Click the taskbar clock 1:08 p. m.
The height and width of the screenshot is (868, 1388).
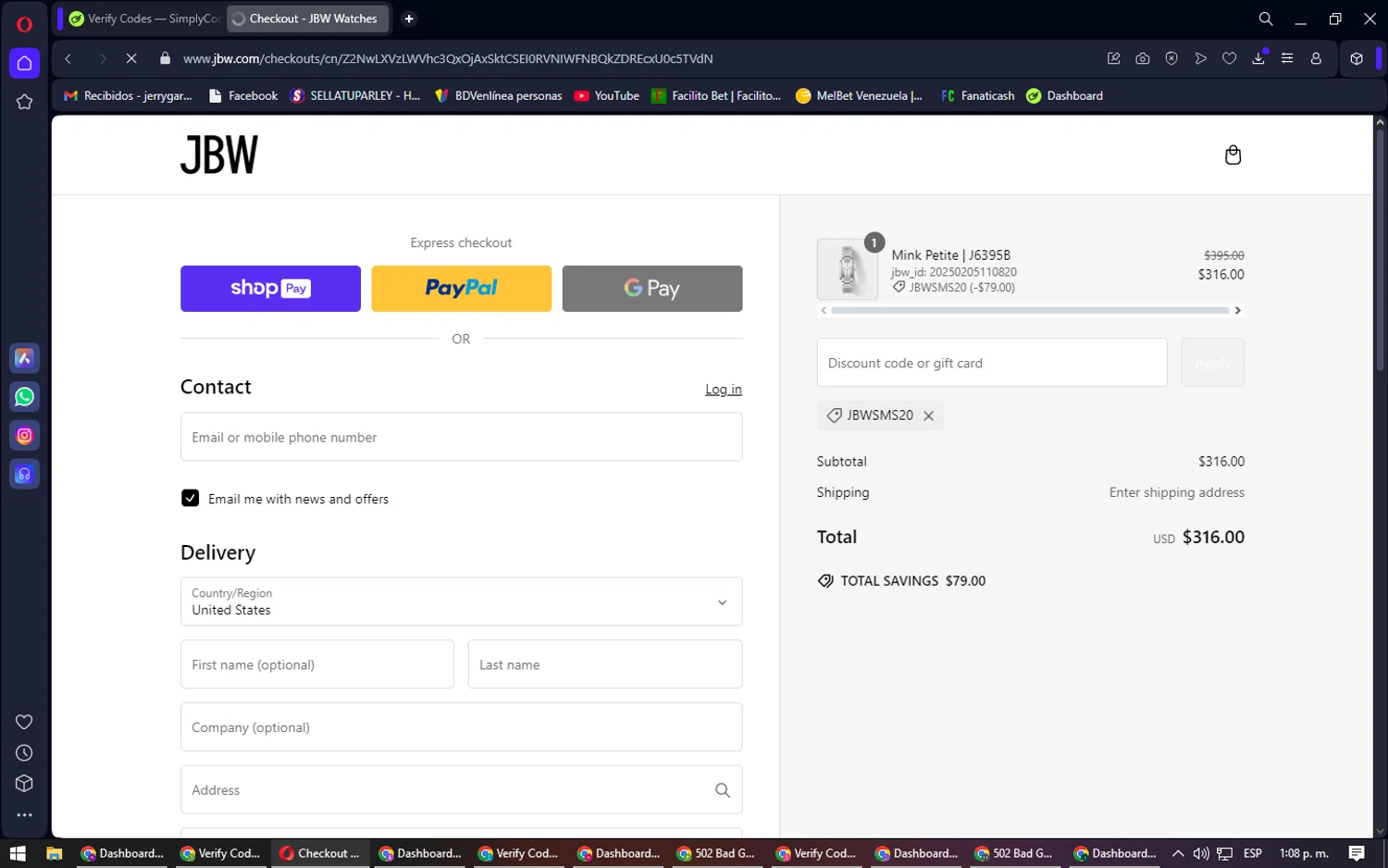point(1304,853)
